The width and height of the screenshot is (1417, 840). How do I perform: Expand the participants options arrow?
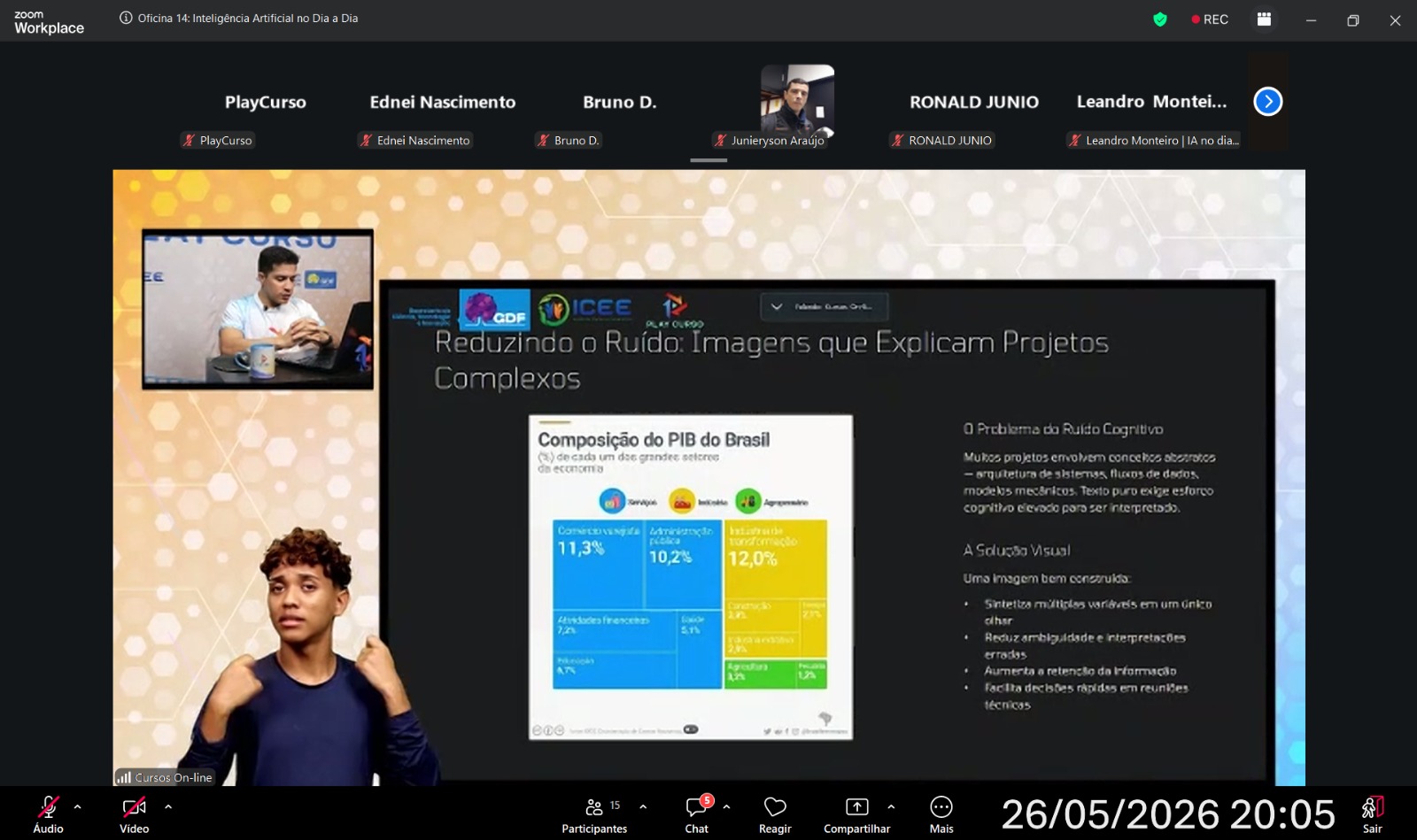[643, 806]
